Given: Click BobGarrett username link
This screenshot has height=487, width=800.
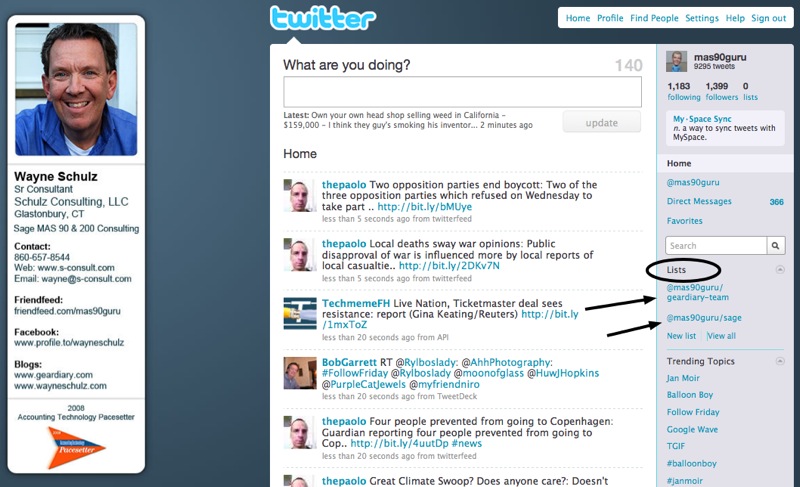Looking at the screenshot, I should click(x=349, y=363).
